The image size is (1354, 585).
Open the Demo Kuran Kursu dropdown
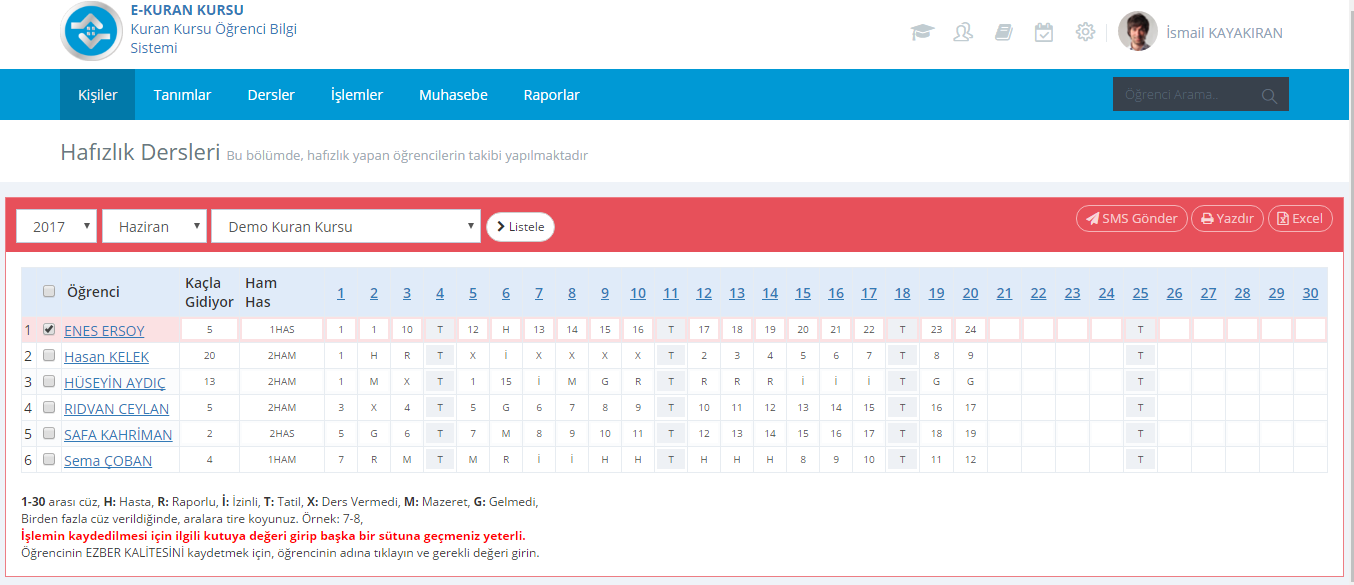click(346, 227)
